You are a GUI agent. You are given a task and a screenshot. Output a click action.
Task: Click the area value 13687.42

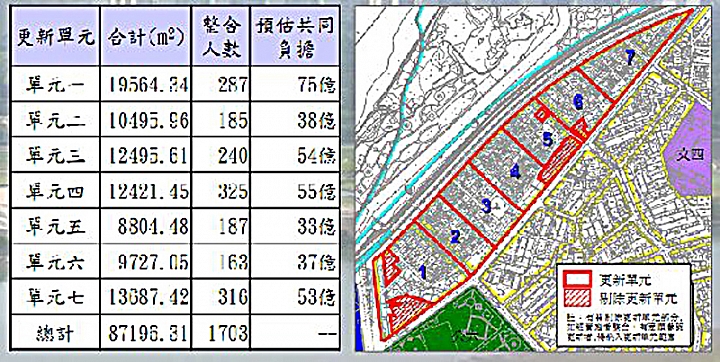coord(149,297)
